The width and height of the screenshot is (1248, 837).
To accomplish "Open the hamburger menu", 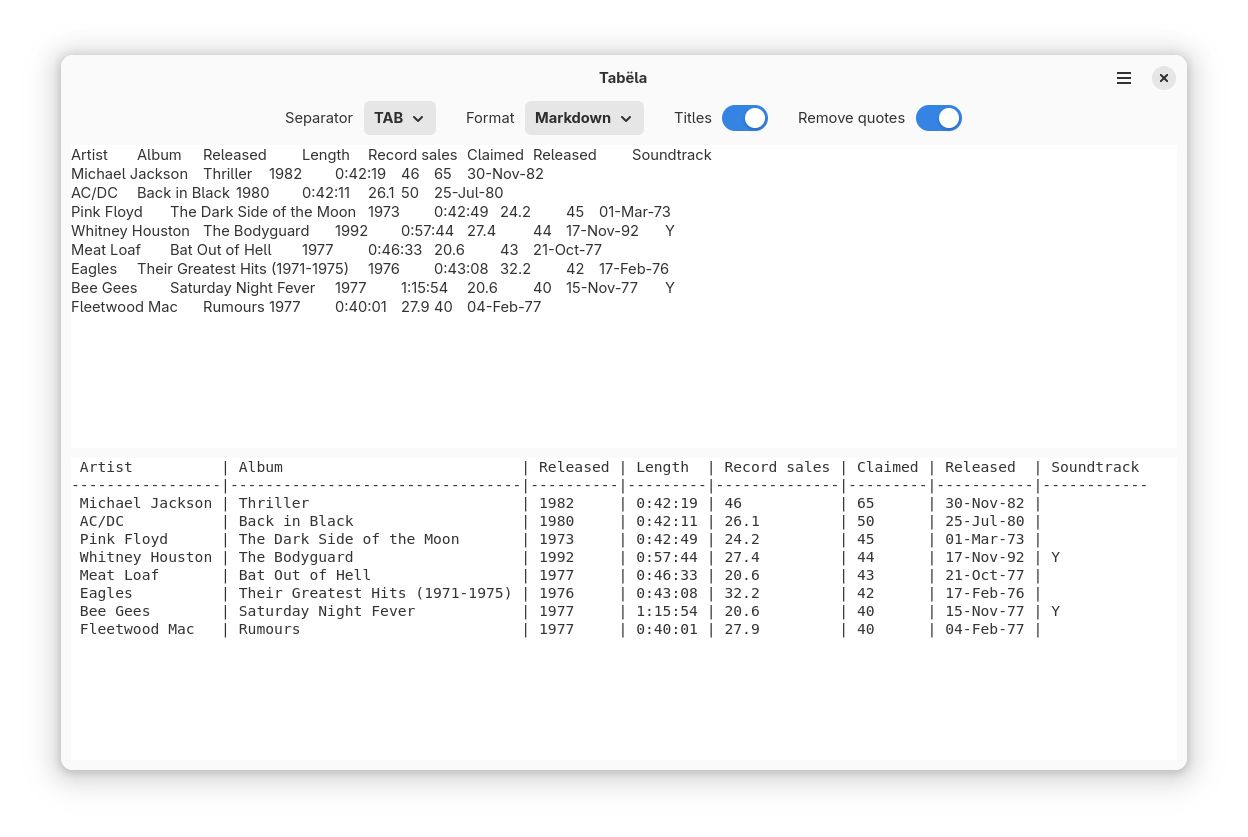I will coord(1123,78).
